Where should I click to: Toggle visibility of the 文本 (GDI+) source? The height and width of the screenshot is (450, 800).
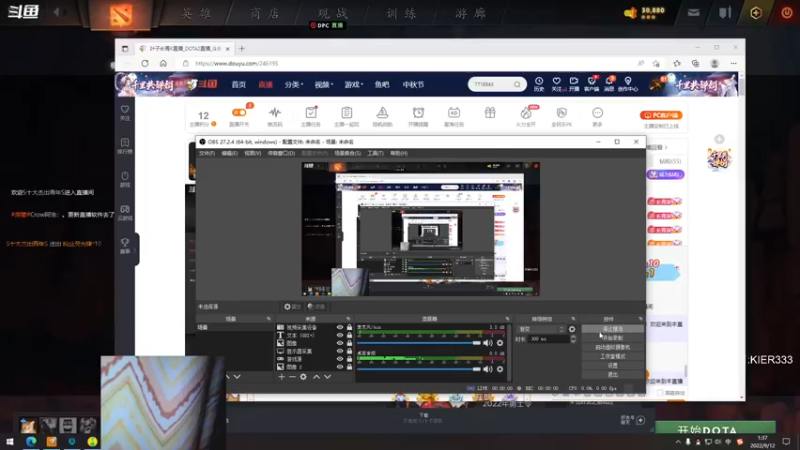tap(340, 335)
